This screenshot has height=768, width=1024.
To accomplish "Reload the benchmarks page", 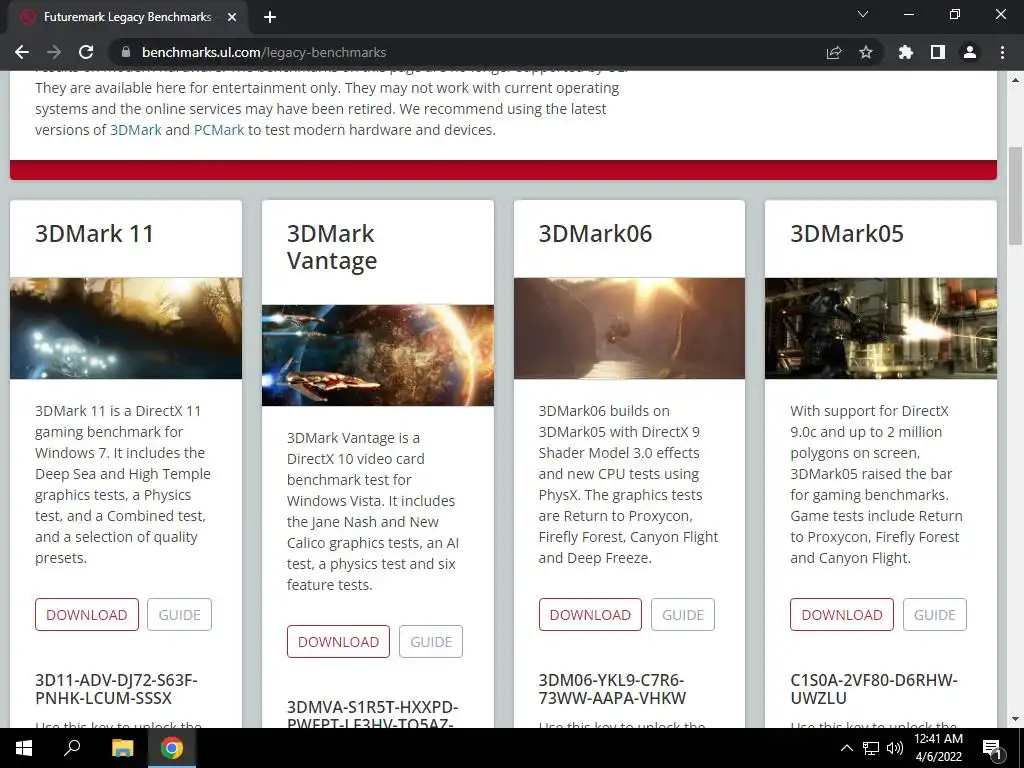I will [86, 52].
